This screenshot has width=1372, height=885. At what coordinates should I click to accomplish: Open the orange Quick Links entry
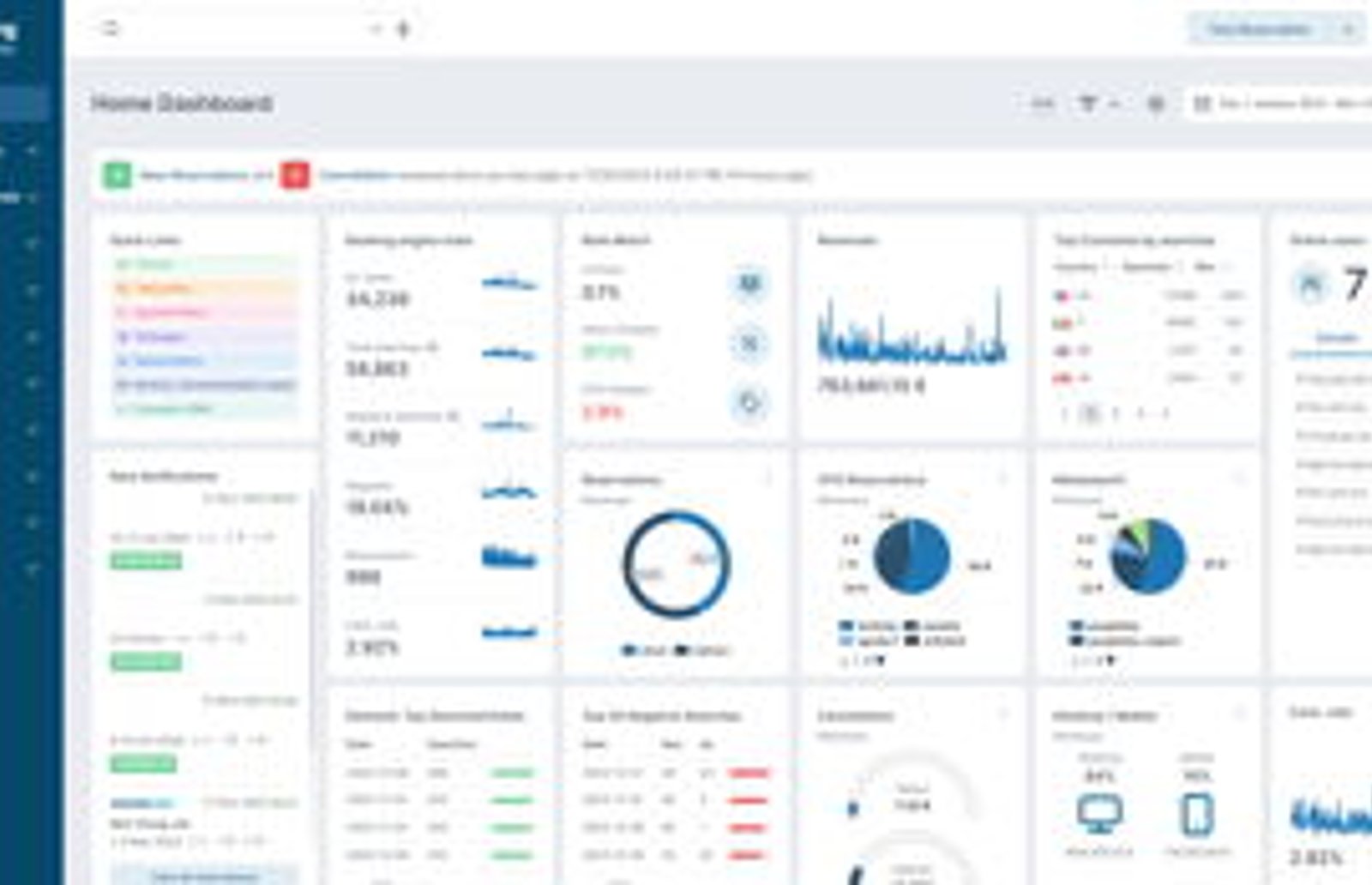(206, 288)
